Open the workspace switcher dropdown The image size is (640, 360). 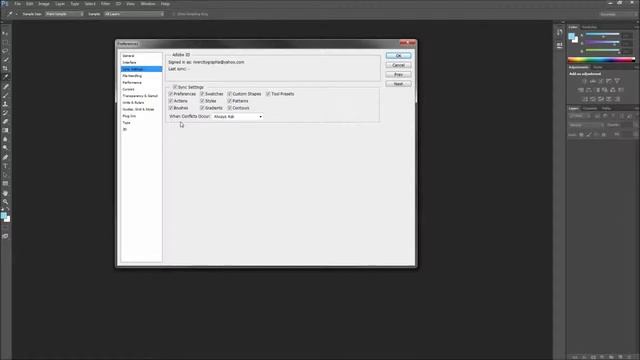[x=617, y=14]
